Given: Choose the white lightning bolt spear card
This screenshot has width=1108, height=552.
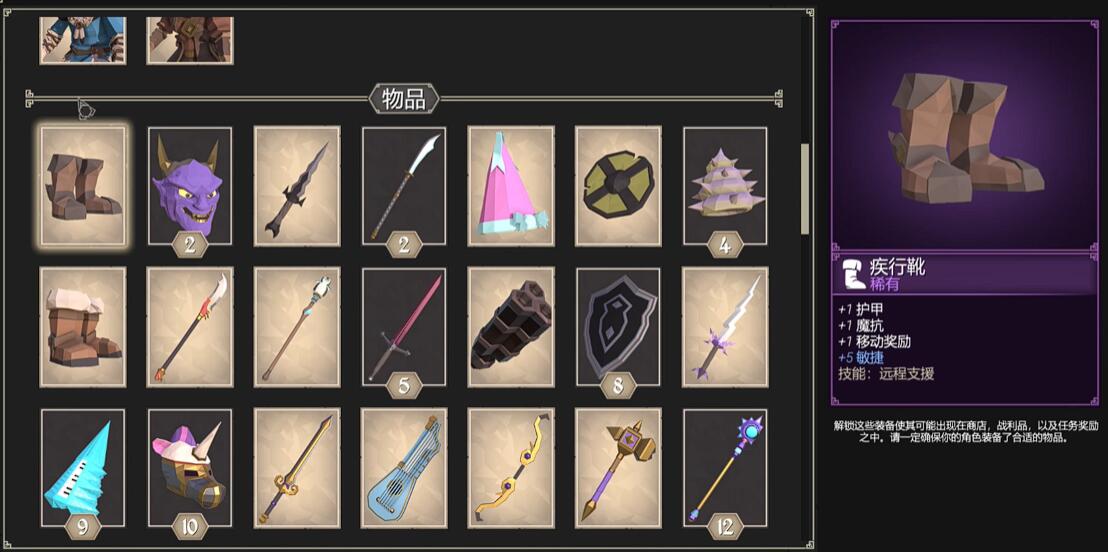Looking at the screenshot, I should 725,327.
